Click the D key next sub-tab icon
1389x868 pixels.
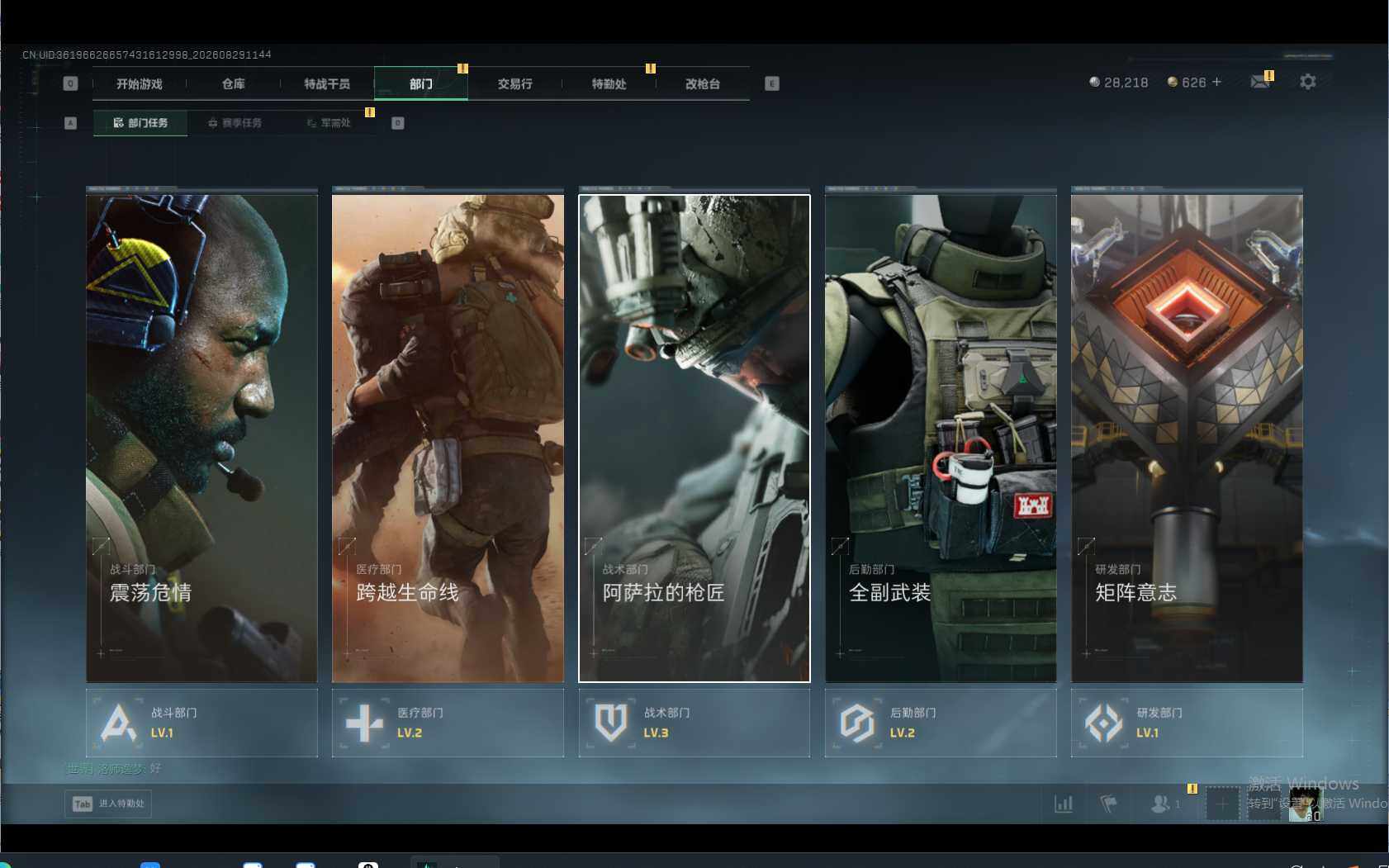(x=397, y=123)
